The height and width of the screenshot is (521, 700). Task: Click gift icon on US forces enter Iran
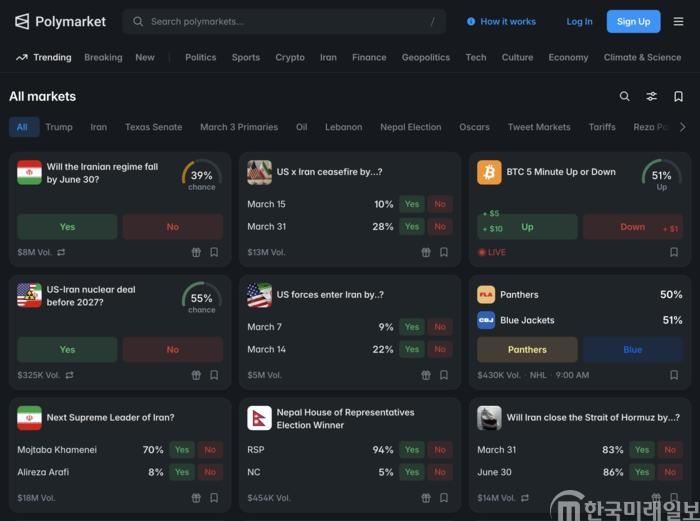point(426,375)
